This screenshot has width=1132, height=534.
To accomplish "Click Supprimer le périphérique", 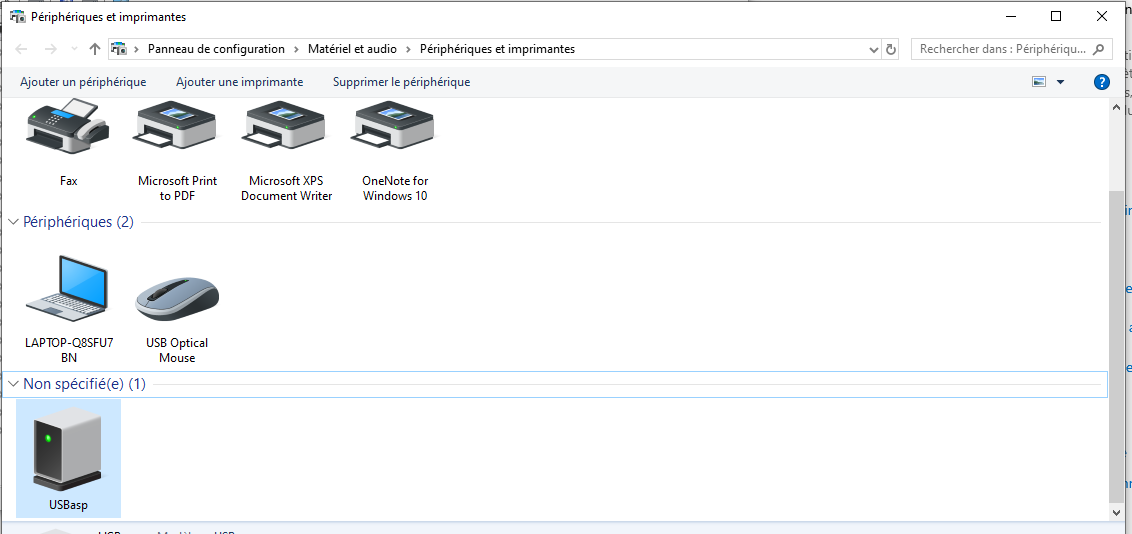I will click(401, 82).
